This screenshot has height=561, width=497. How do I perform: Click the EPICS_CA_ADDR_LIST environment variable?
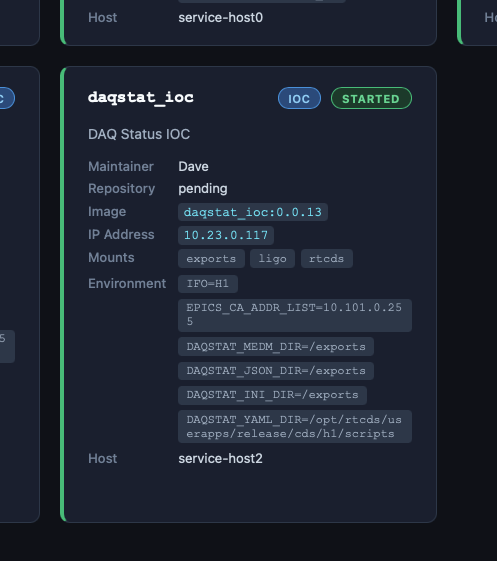click(x=295, y=315)
